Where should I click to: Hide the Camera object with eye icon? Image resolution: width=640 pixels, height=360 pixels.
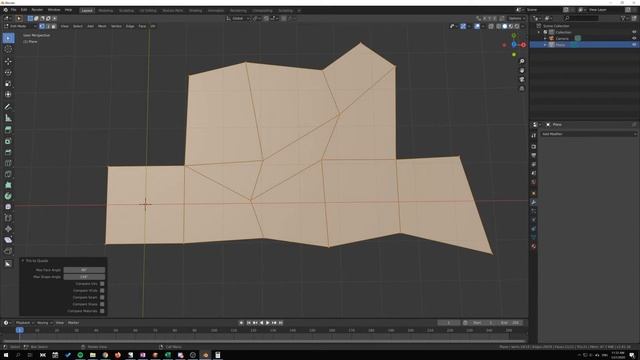click(634, 38)
